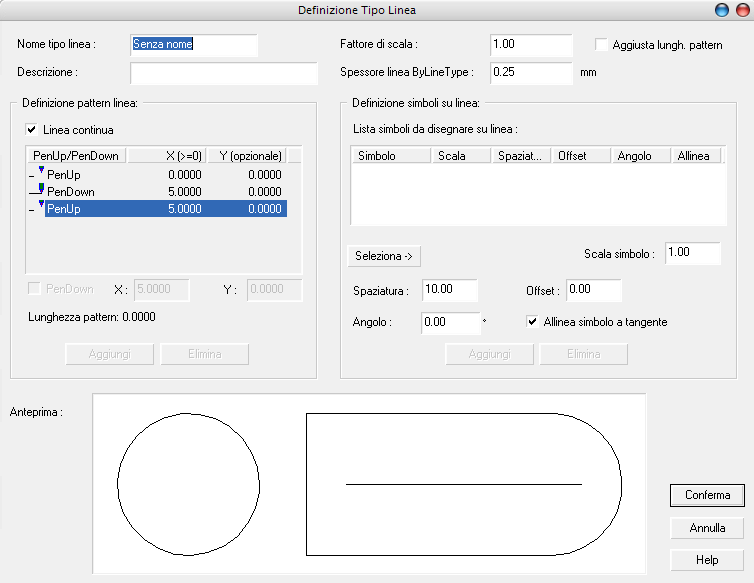Click the Simbolo column header

tap(391, 156)
